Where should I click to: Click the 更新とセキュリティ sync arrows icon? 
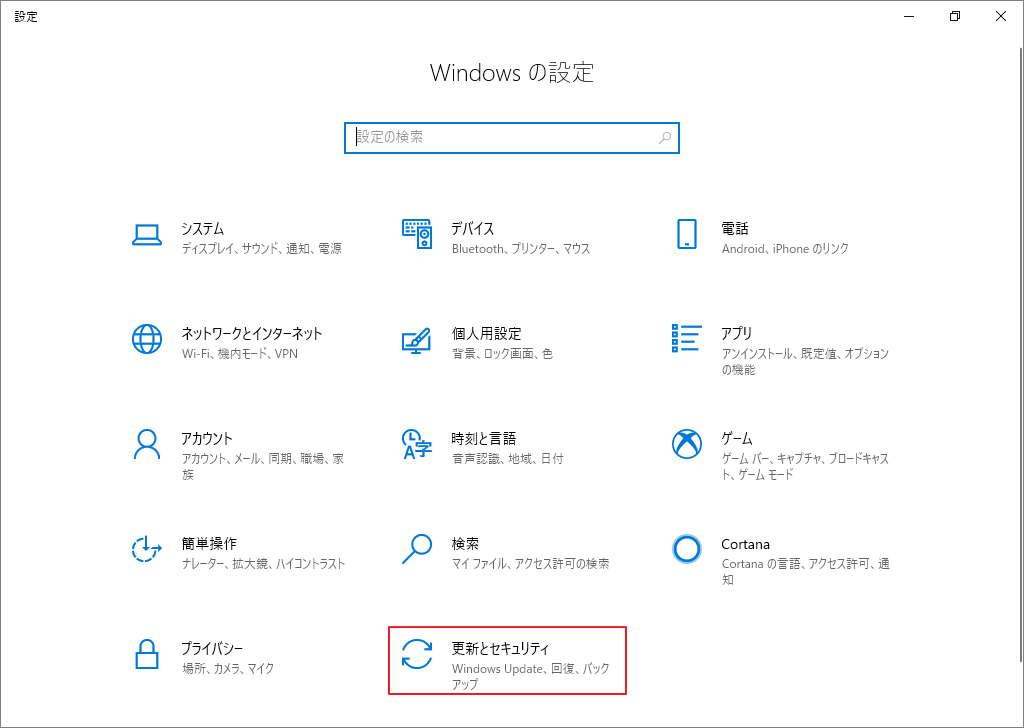tap(417, 654)
